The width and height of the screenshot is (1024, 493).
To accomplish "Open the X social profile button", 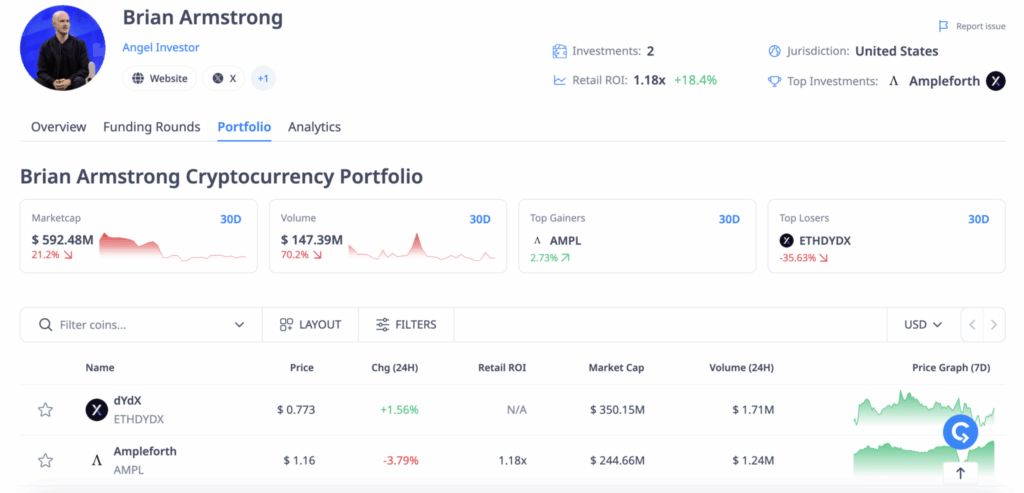I will 224,78.
